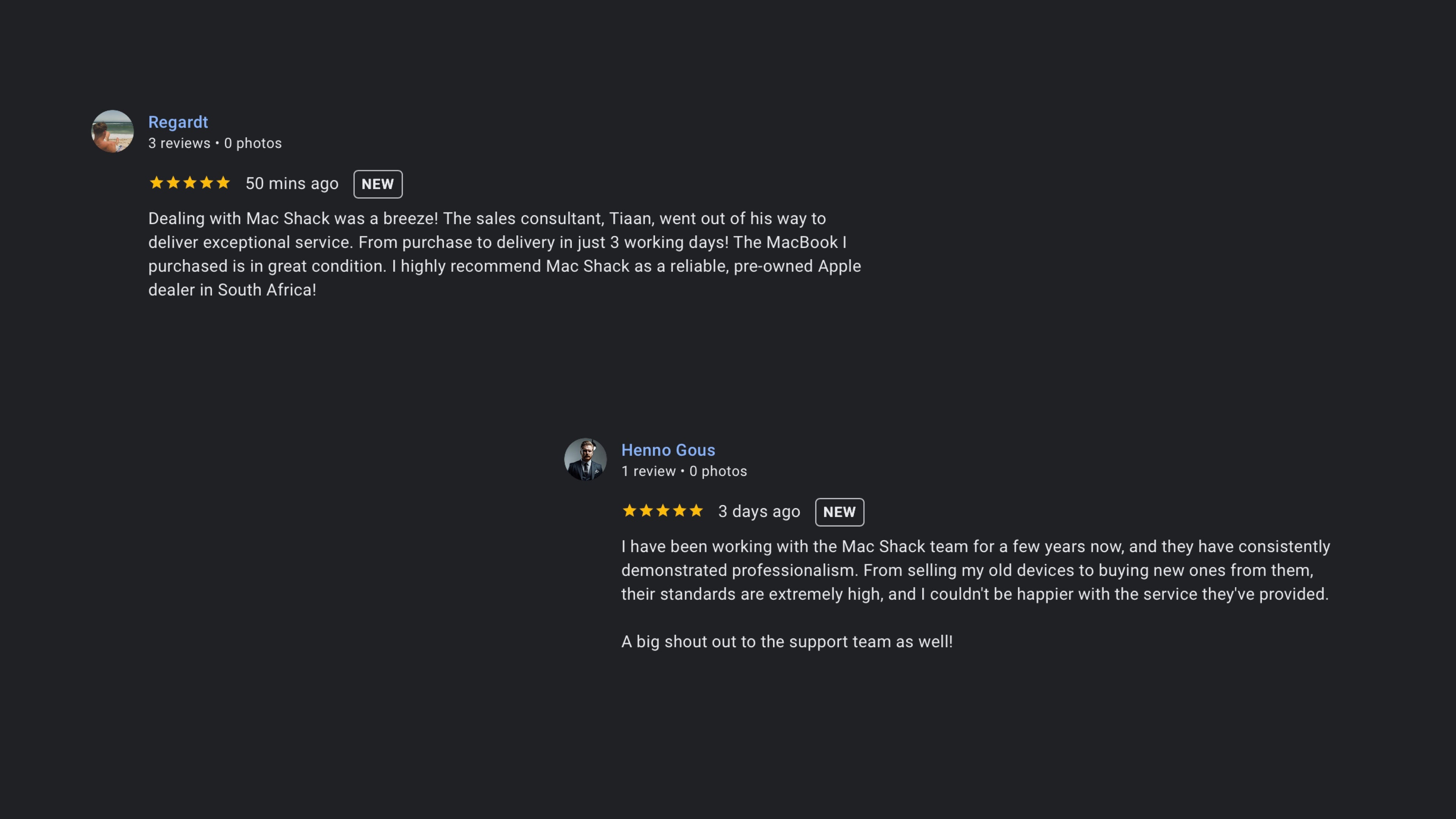Screen dimensions: 1456x819
Task: Click the Regardt reviewer name link
Action: [178, 122]
